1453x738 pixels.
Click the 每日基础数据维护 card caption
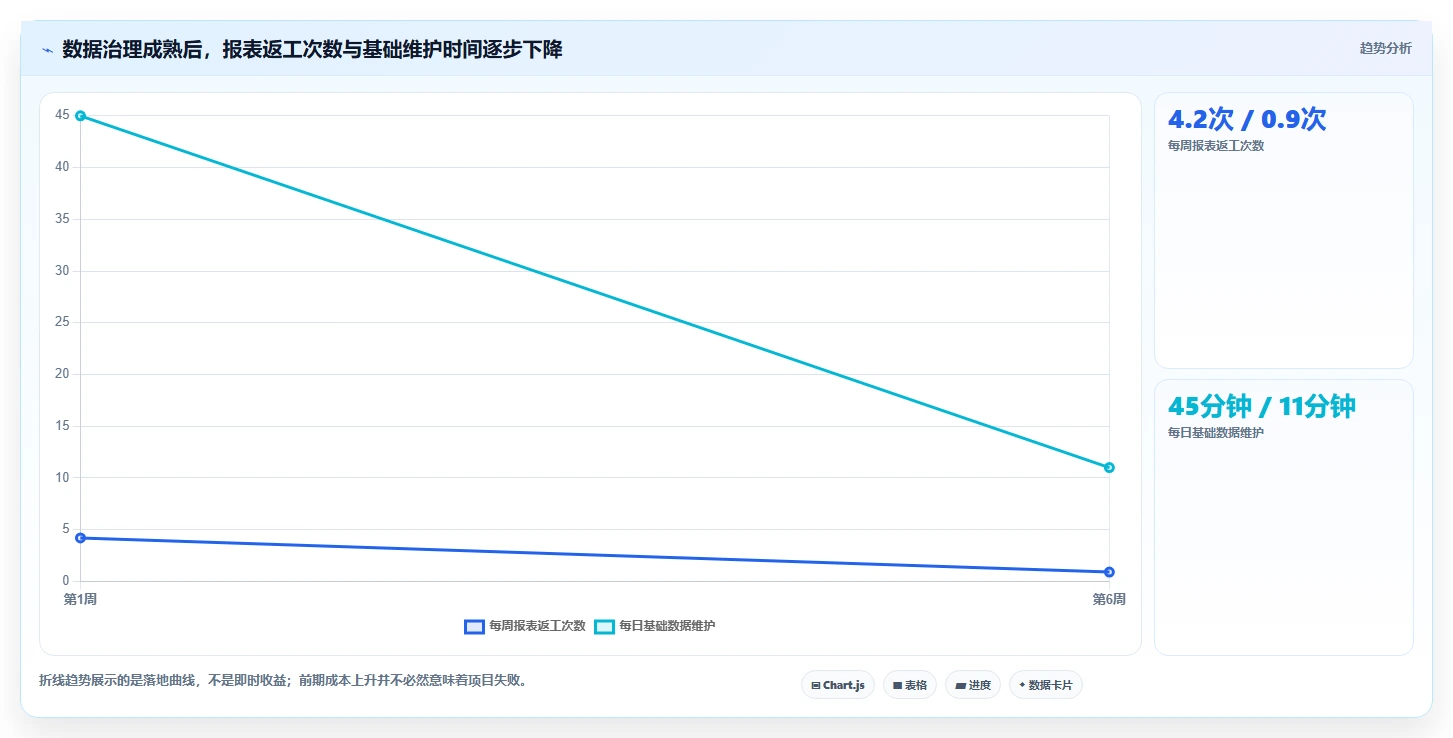coord(1216,433)
